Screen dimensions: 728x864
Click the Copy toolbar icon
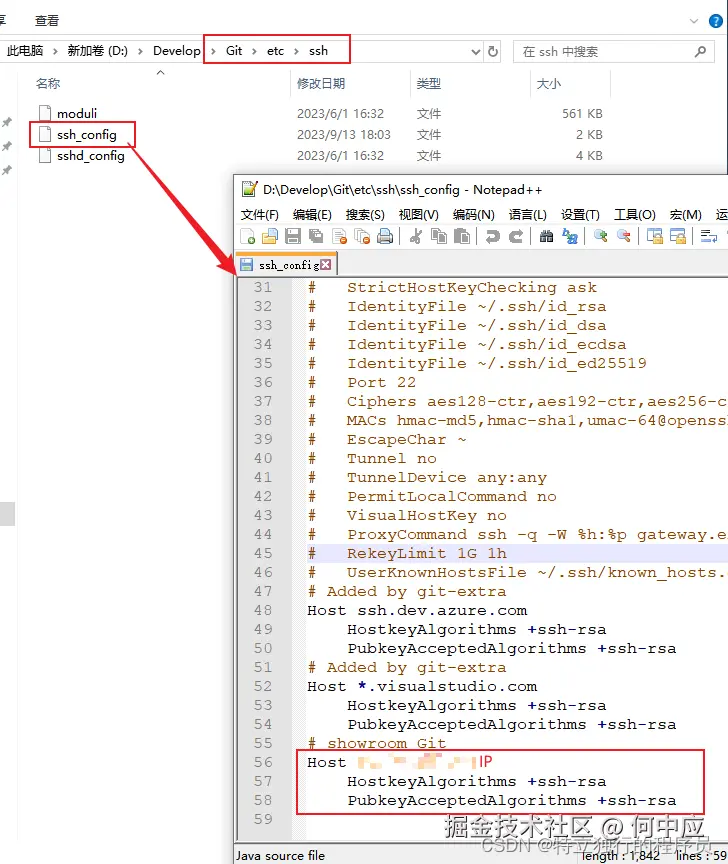(x=439, y=236)
